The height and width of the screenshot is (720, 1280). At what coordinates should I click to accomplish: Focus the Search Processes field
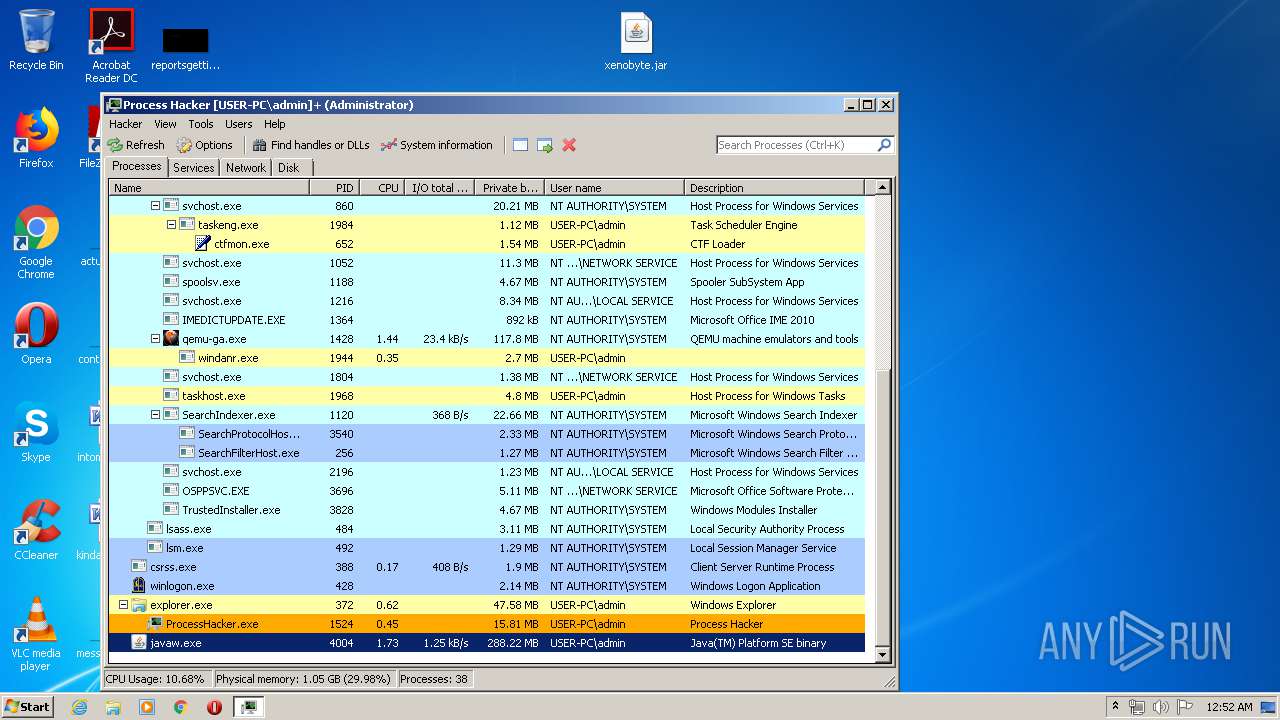pos(796,145)
